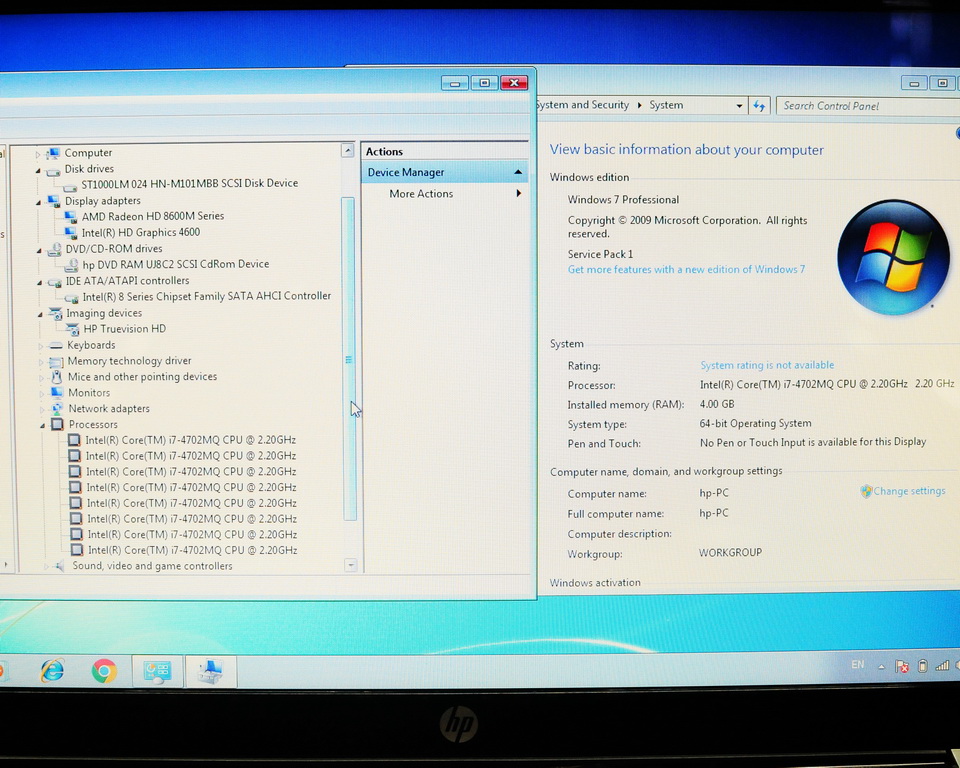
Task: Click the 4.00 GB installed memory value
Action: (x=717, y=404)
